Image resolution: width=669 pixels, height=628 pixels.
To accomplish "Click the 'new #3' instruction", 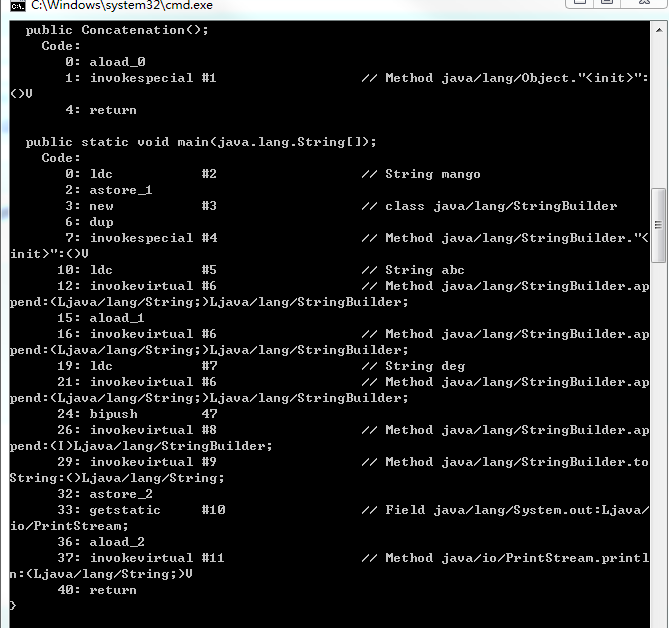I will [x=153, y=206].
